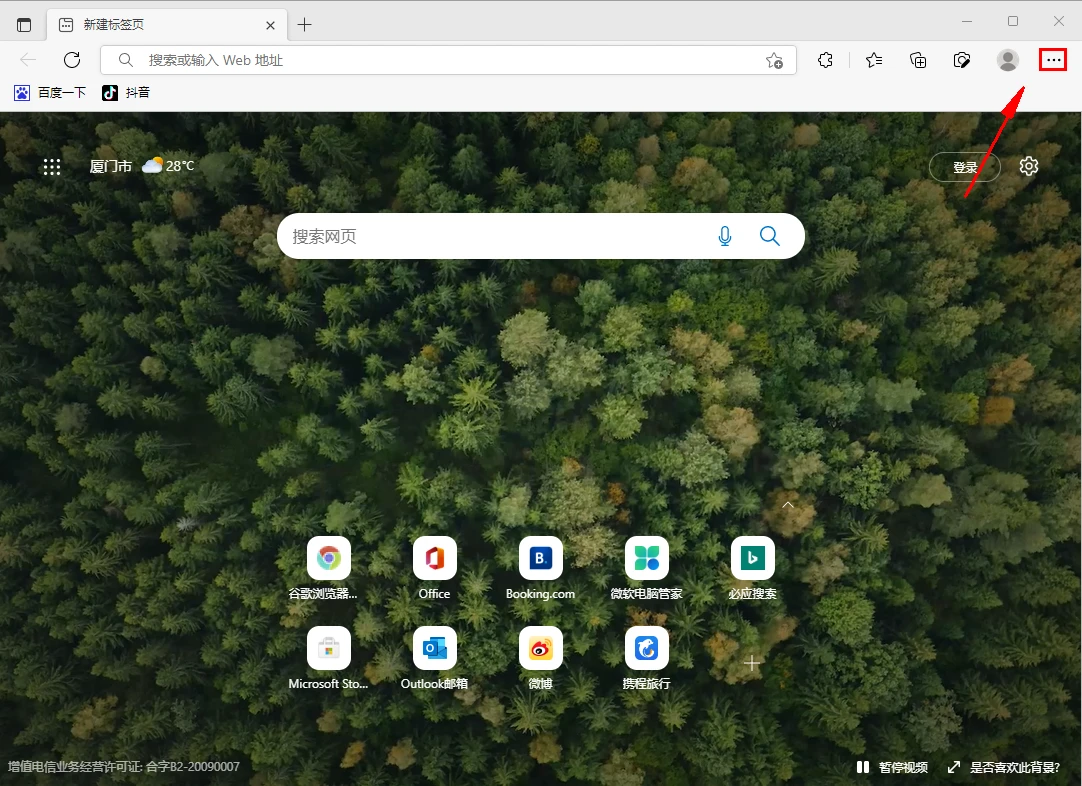The height and width of the screenshot is (786, 1082).
Task: Open page settings gear icon
Action: pyautogui.click(x=1029, y=166)
